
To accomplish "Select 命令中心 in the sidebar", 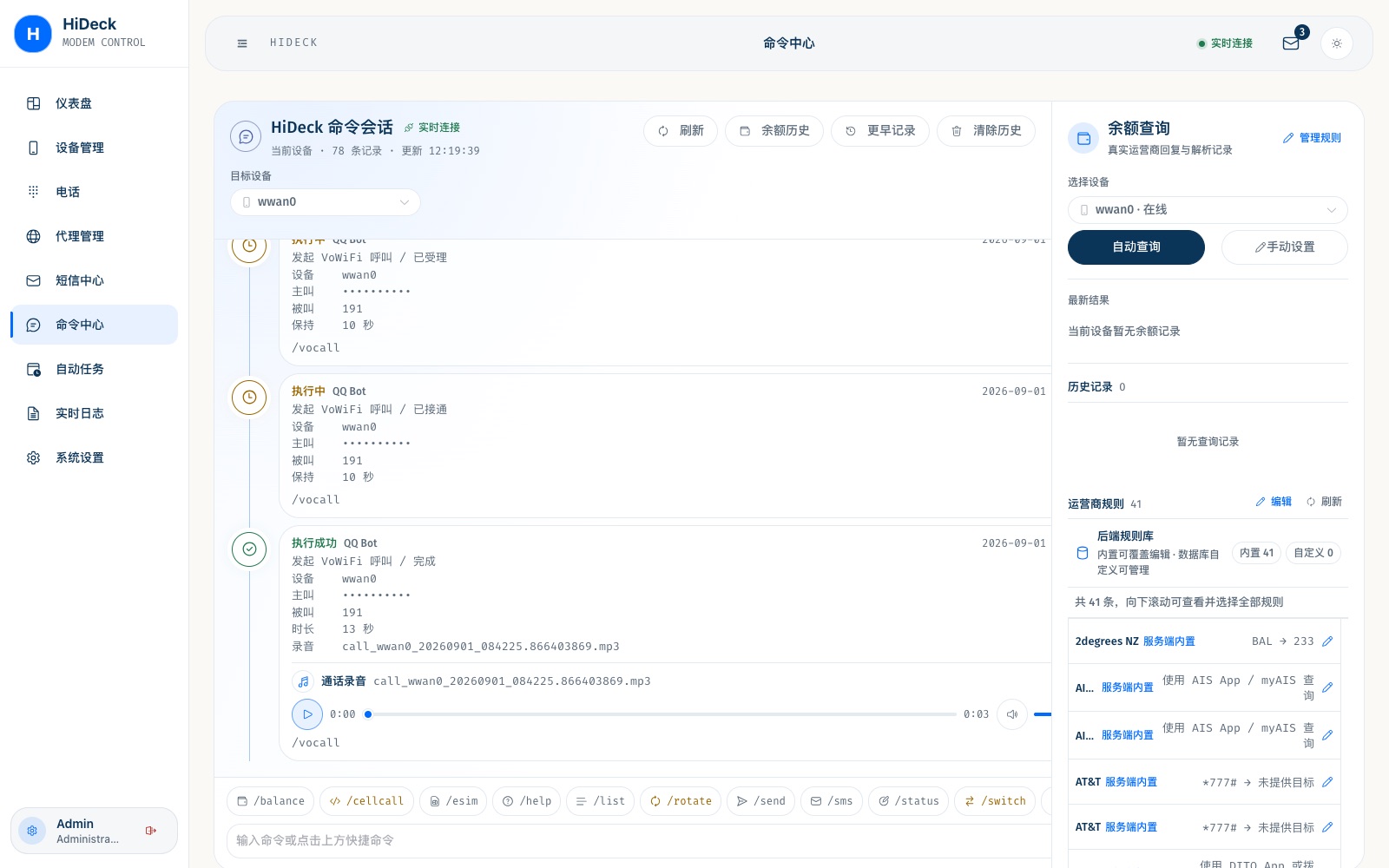I will [x=94, y=325].
